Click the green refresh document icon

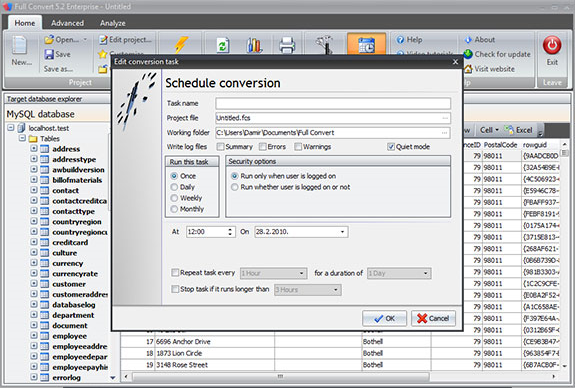223,45
